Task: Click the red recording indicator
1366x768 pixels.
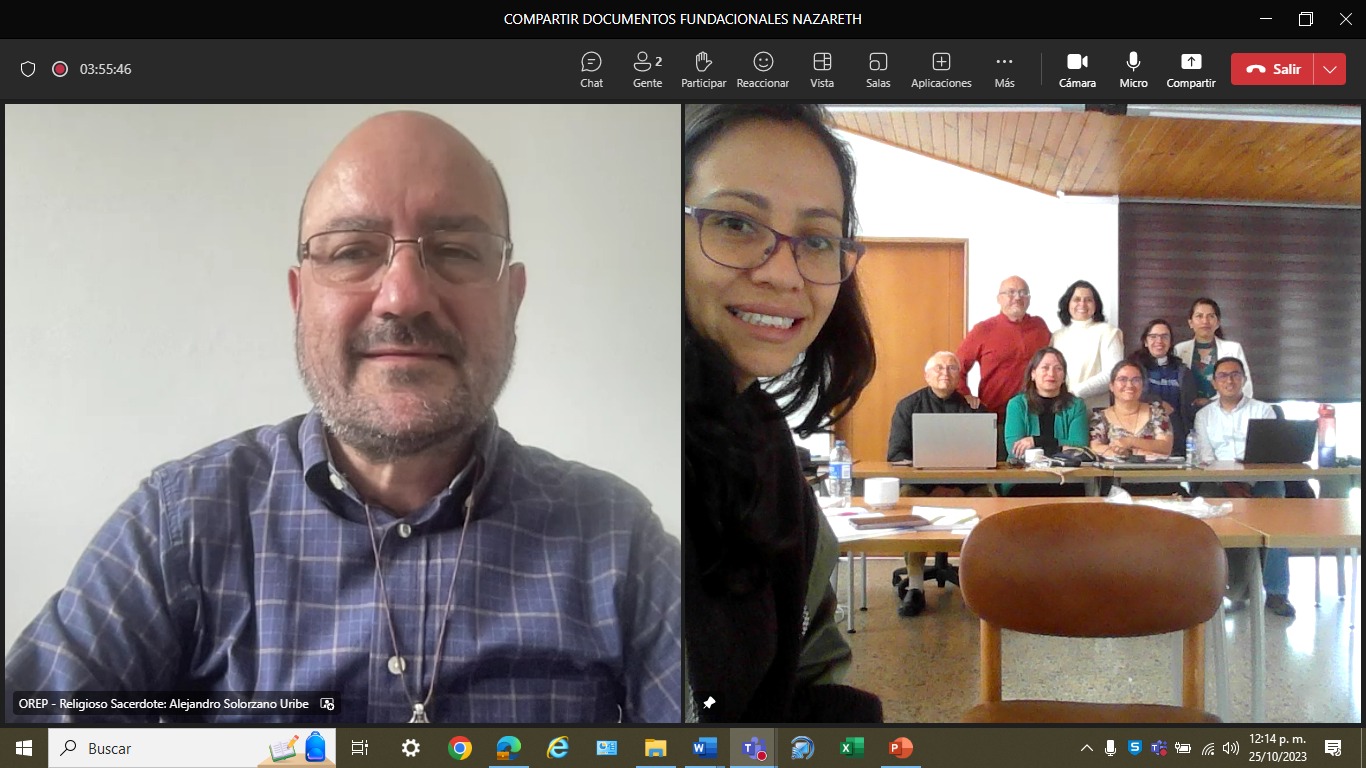Action: (x=60, y=69)
